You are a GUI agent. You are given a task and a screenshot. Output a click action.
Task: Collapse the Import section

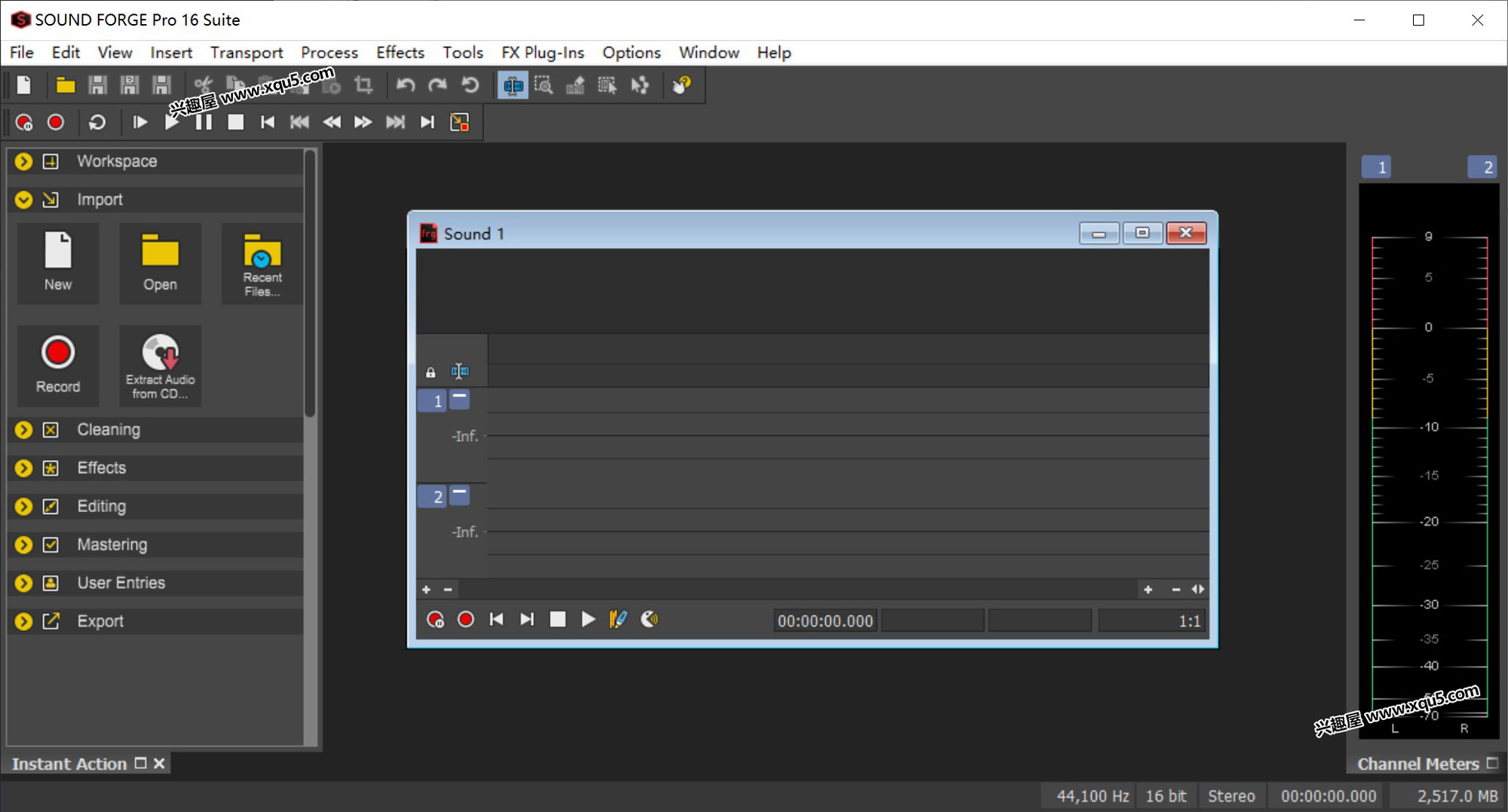[23, 200]
